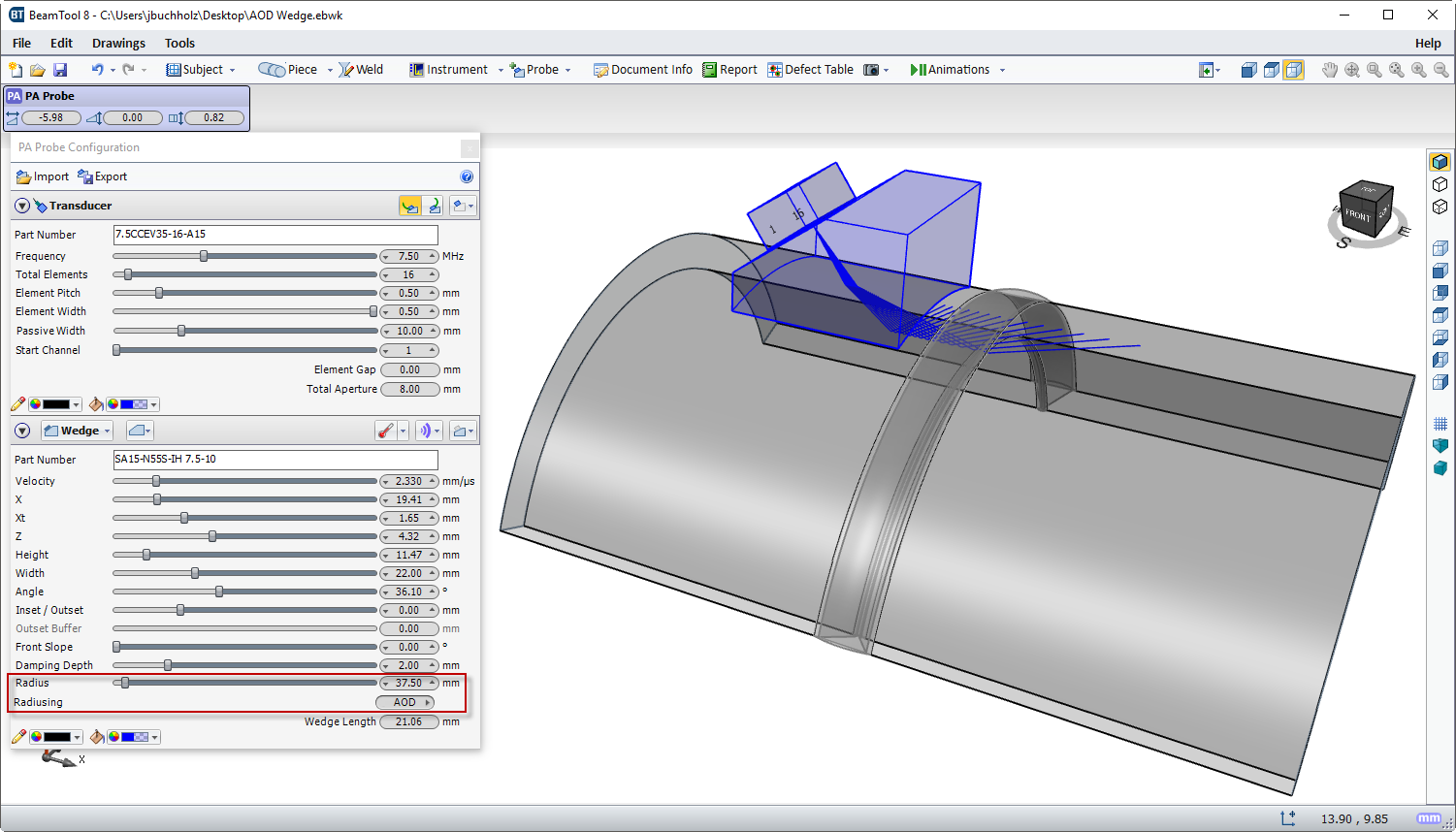Close the PA Probe Configuration panel
Image resolution: width=1456 pixels, height=832 pixels.
coord(469,147)
